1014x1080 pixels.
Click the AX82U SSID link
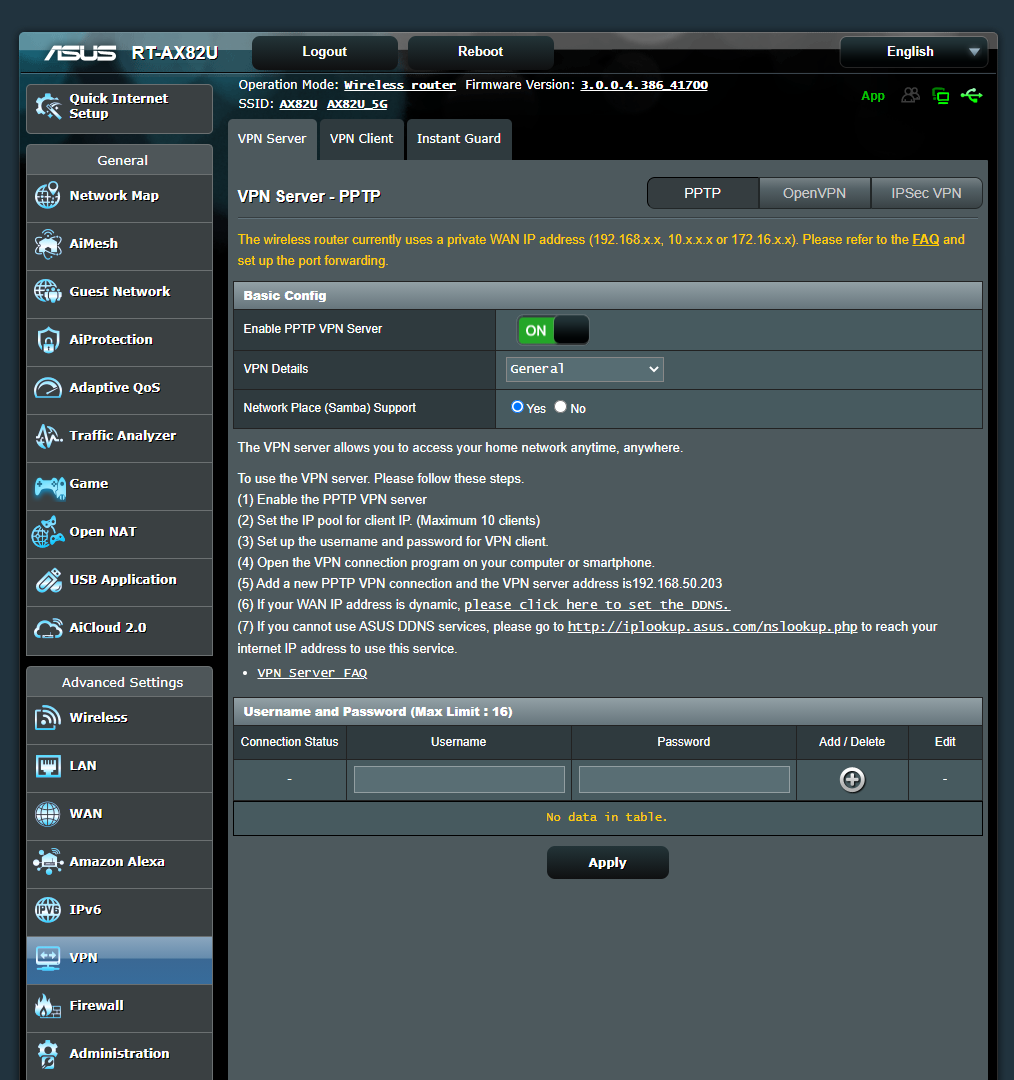point(298,104)
